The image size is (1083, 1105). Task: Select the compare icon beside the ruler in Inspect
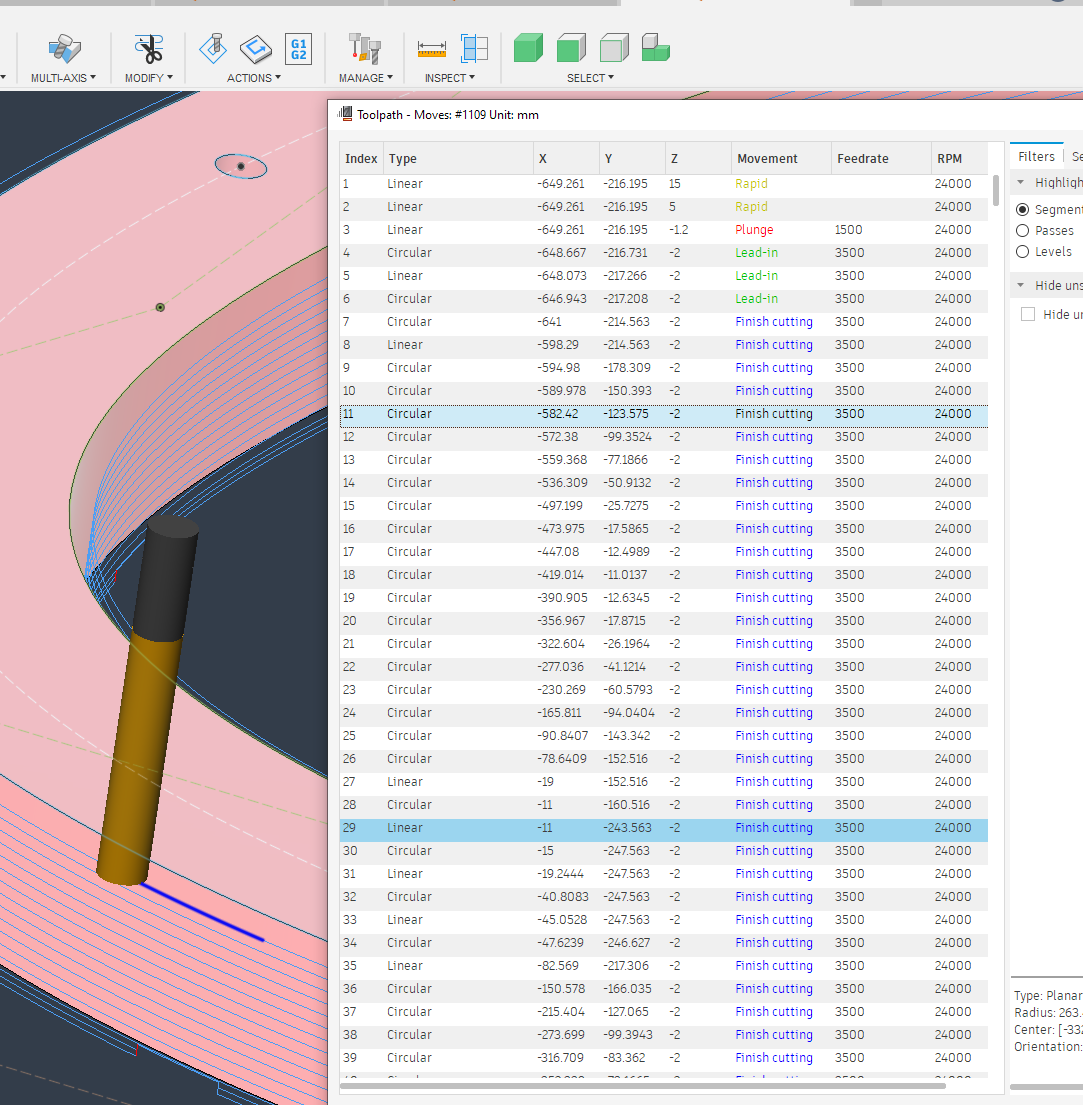coord(474,46)
